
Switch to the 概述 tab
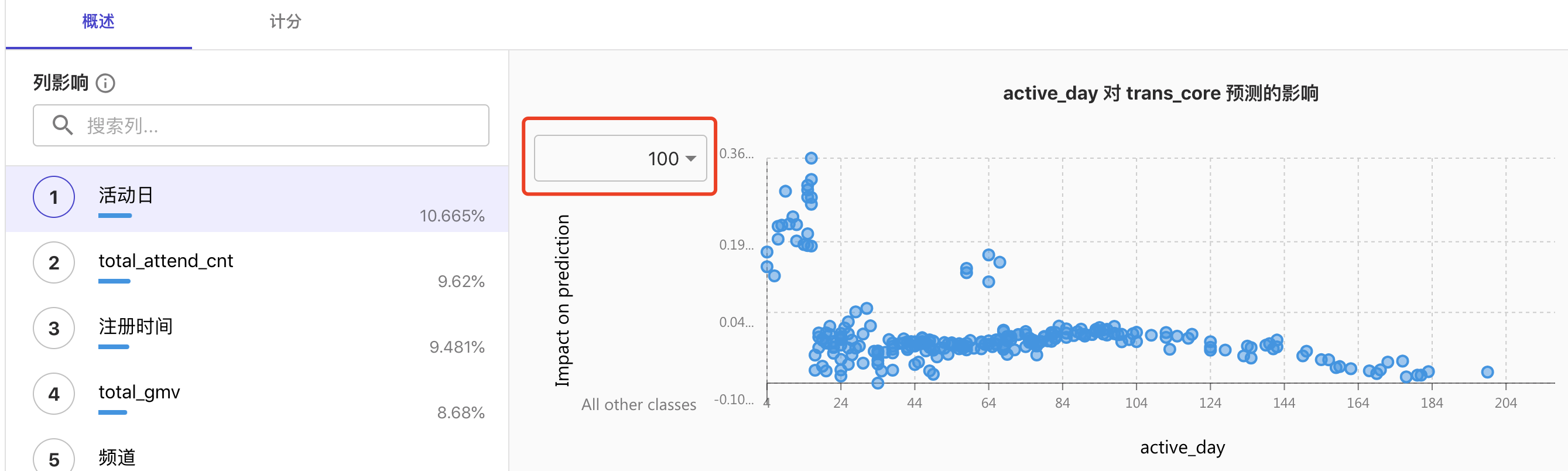pyautogui.click(x=98, y=22)
